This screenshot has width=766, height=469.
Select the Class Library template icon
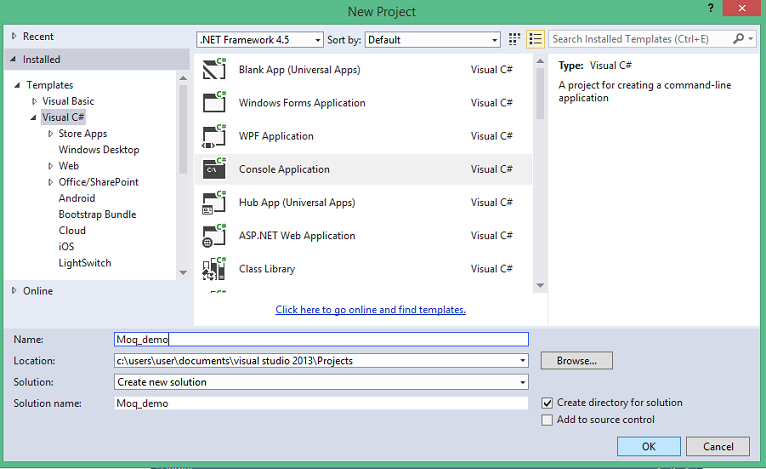214,269
